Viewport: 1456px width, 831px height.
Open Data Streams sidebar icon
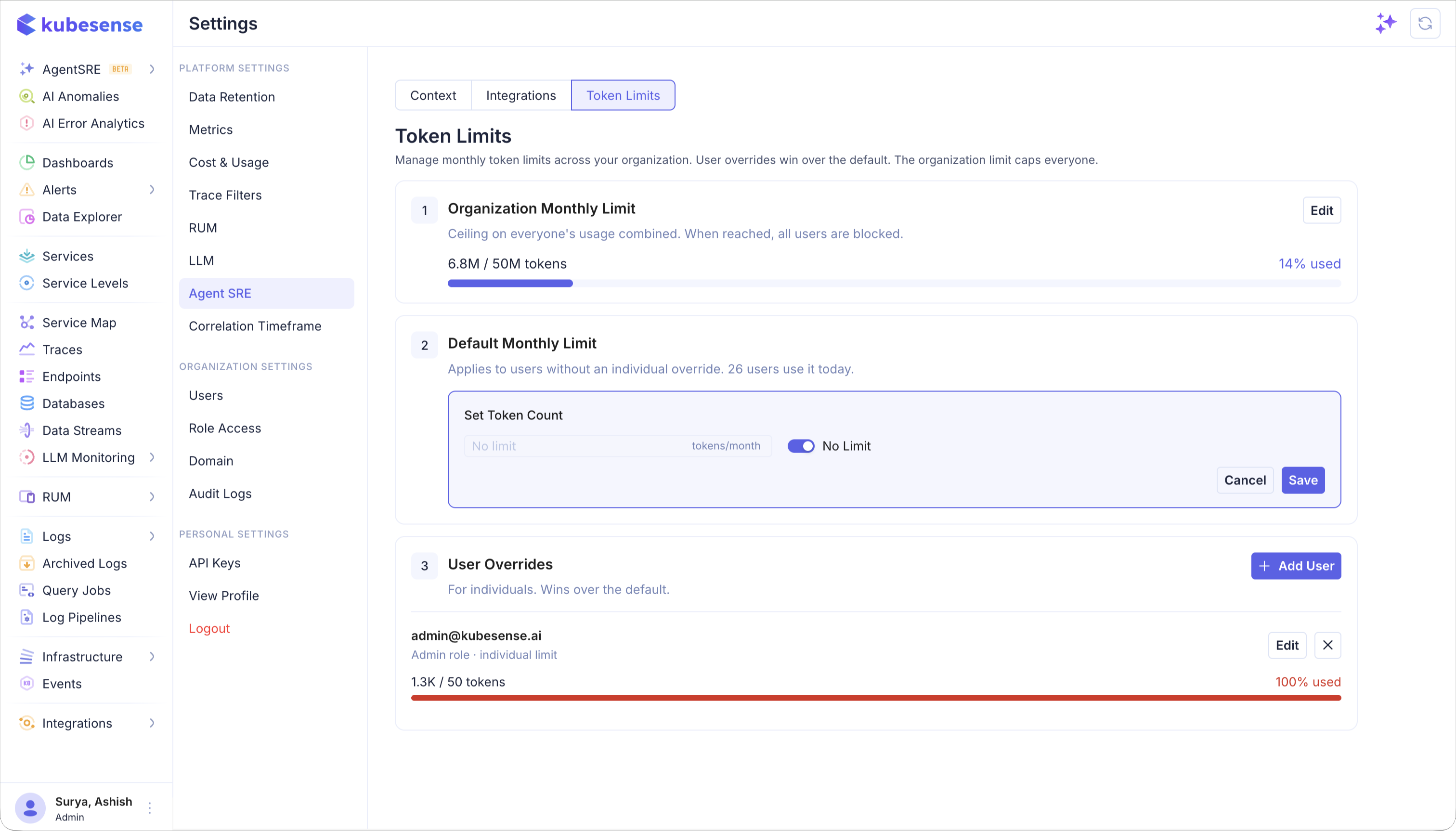click(27, 430)
